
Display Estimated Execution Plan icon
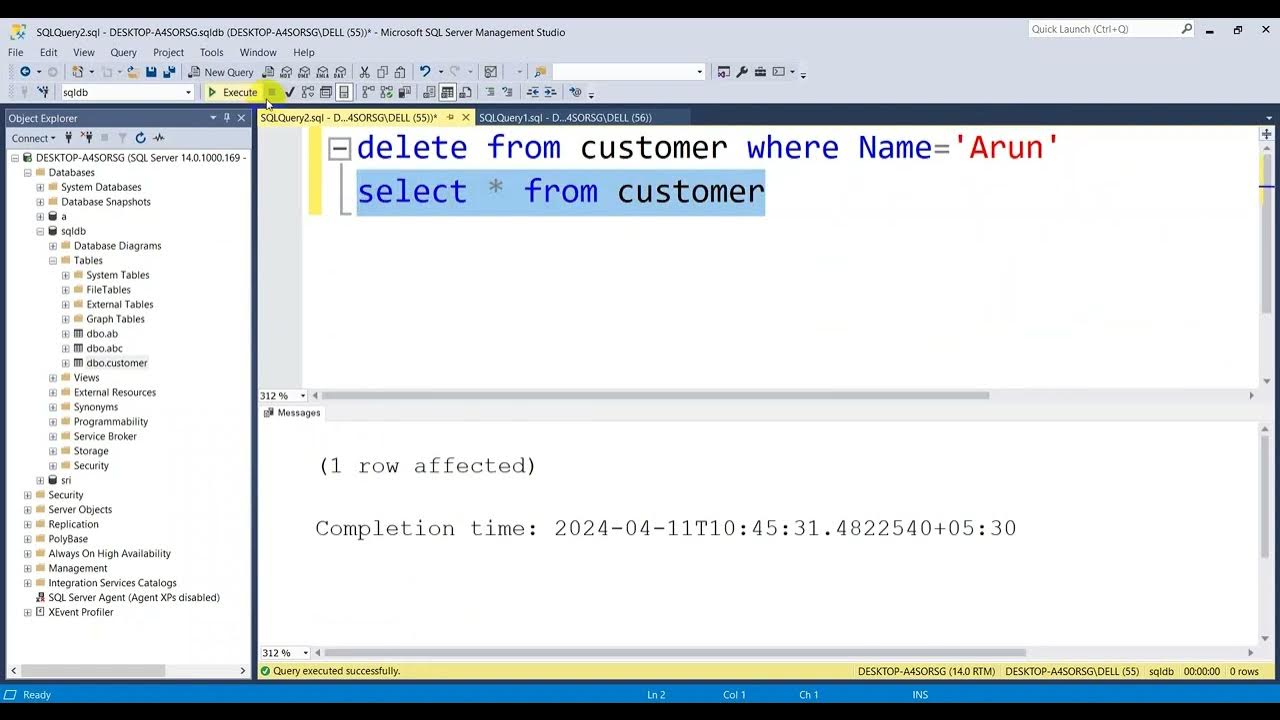pos(308,92)
